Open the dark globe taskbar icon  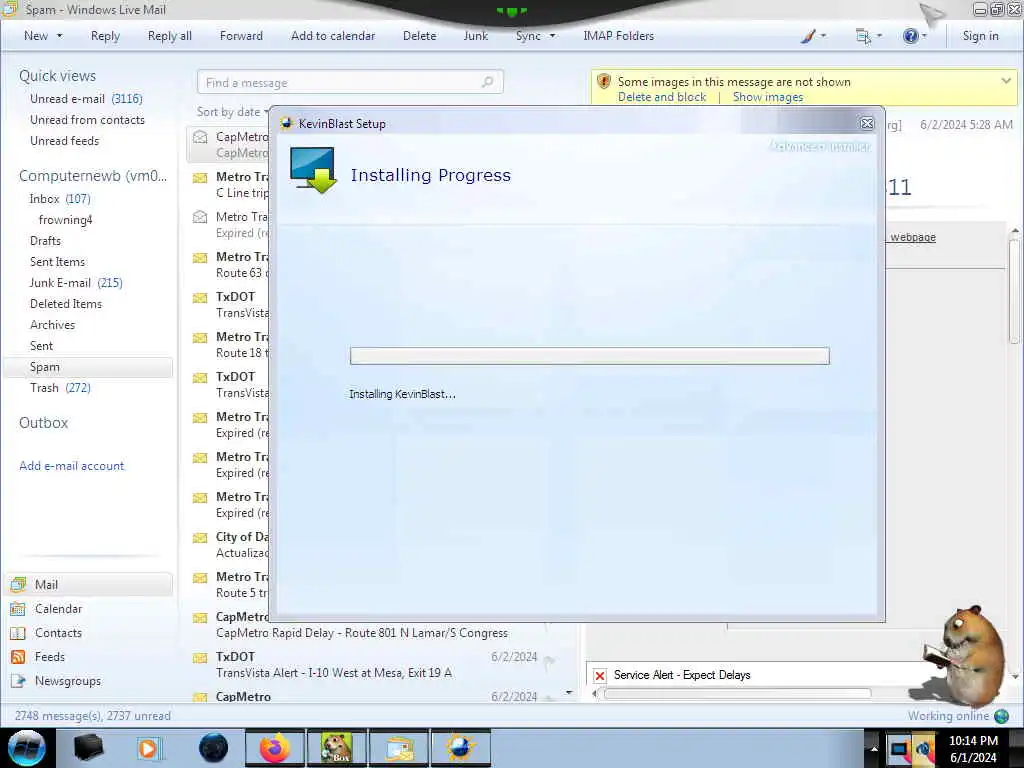[214, 748]
